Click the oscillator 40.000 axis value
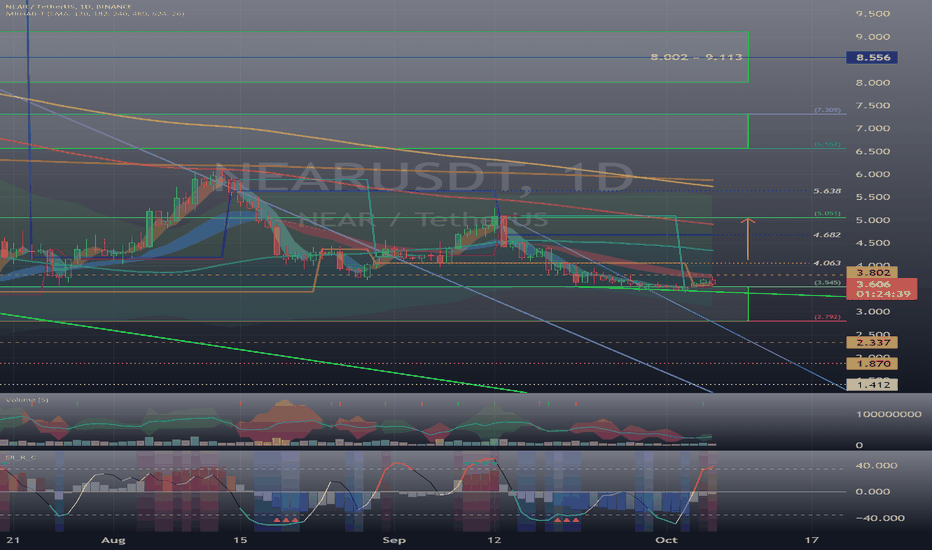 pyautogui.click(x=876, y=466)
